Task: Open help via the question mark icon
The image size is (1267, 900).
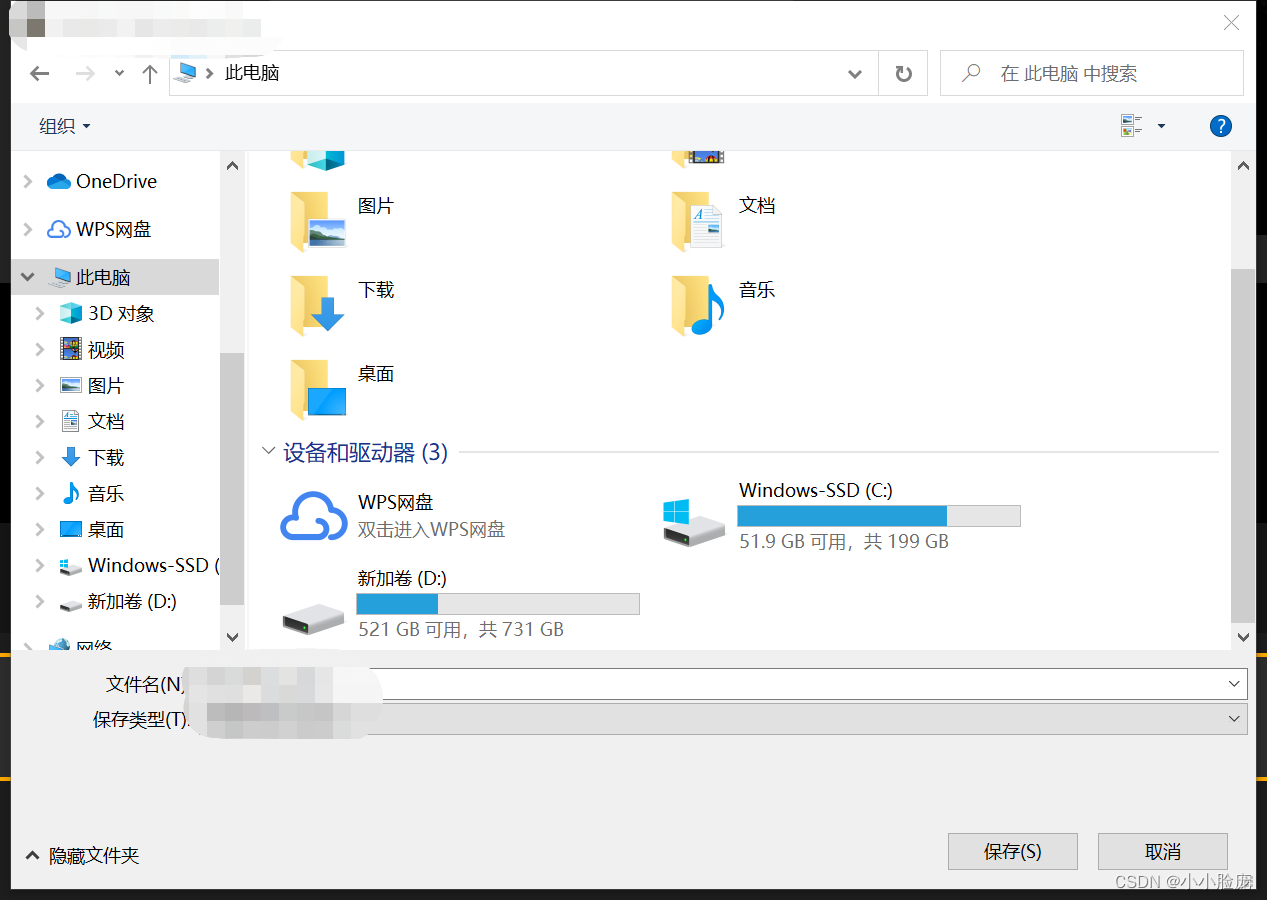Action: (1220, 126)
